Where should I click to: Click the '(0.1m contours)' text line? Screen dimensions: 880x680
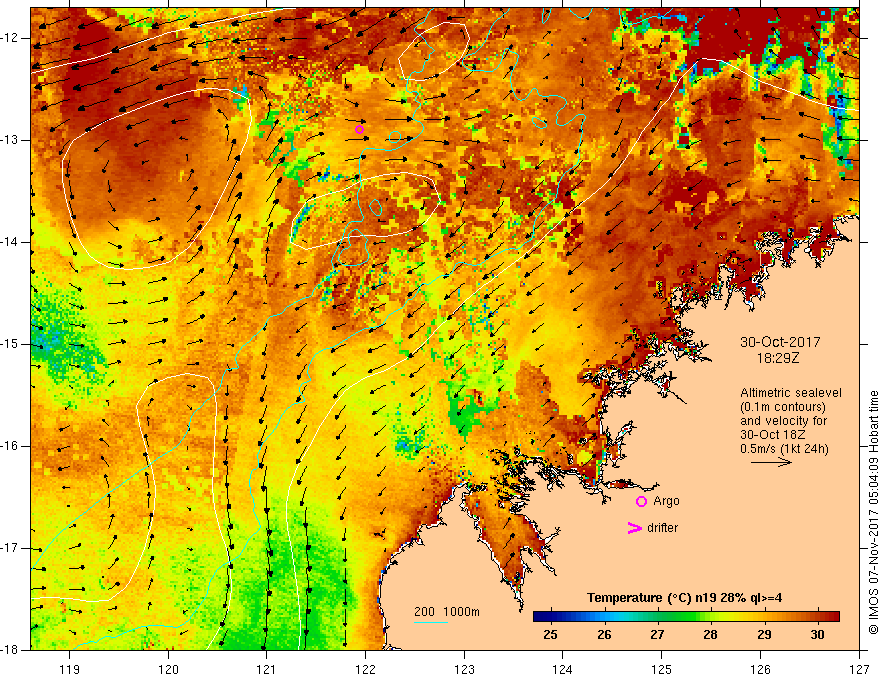pyautogui.click(x=783, y=407)
